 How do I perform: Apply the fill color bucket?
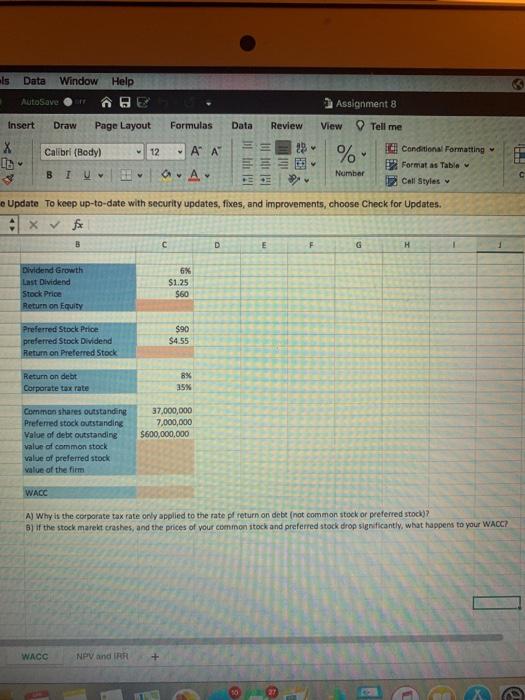pyautogui.click(x=166, y=175)
